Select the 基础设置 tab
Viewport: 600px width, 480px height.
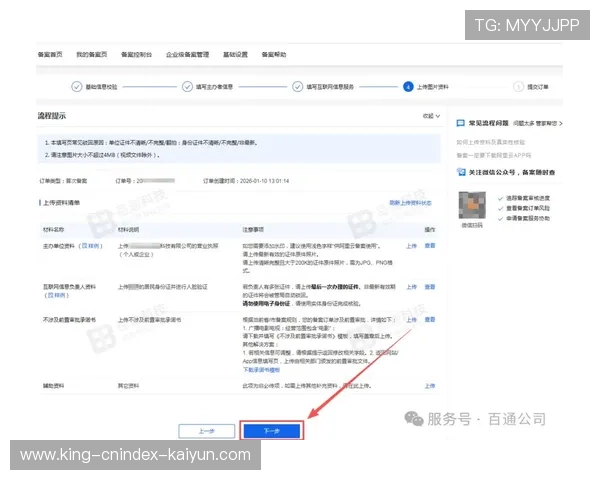(235, 54)
